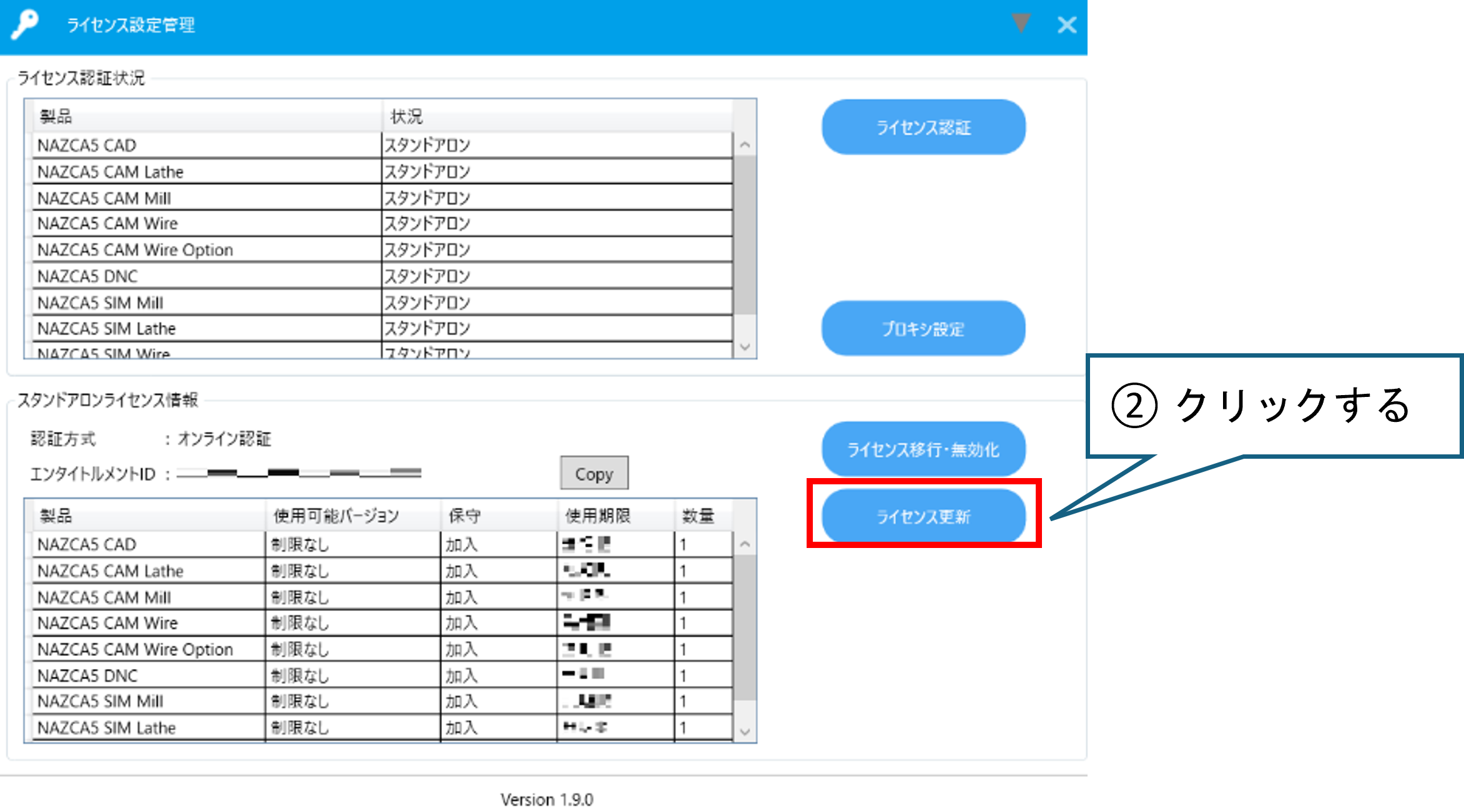Click lower table scrollbar thumb
This screenshot has width=1464, height=812.
744,627
